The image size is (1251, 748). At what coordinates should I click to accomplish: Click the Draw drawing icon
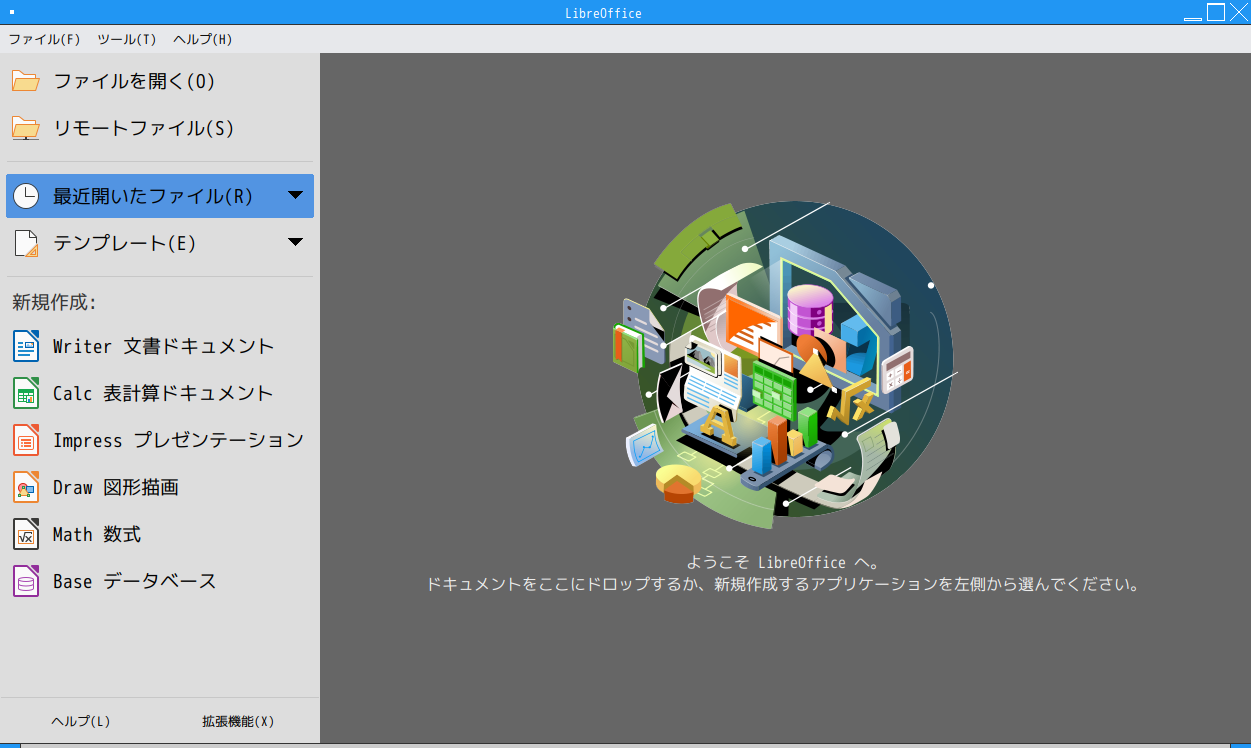click(26, 487)
